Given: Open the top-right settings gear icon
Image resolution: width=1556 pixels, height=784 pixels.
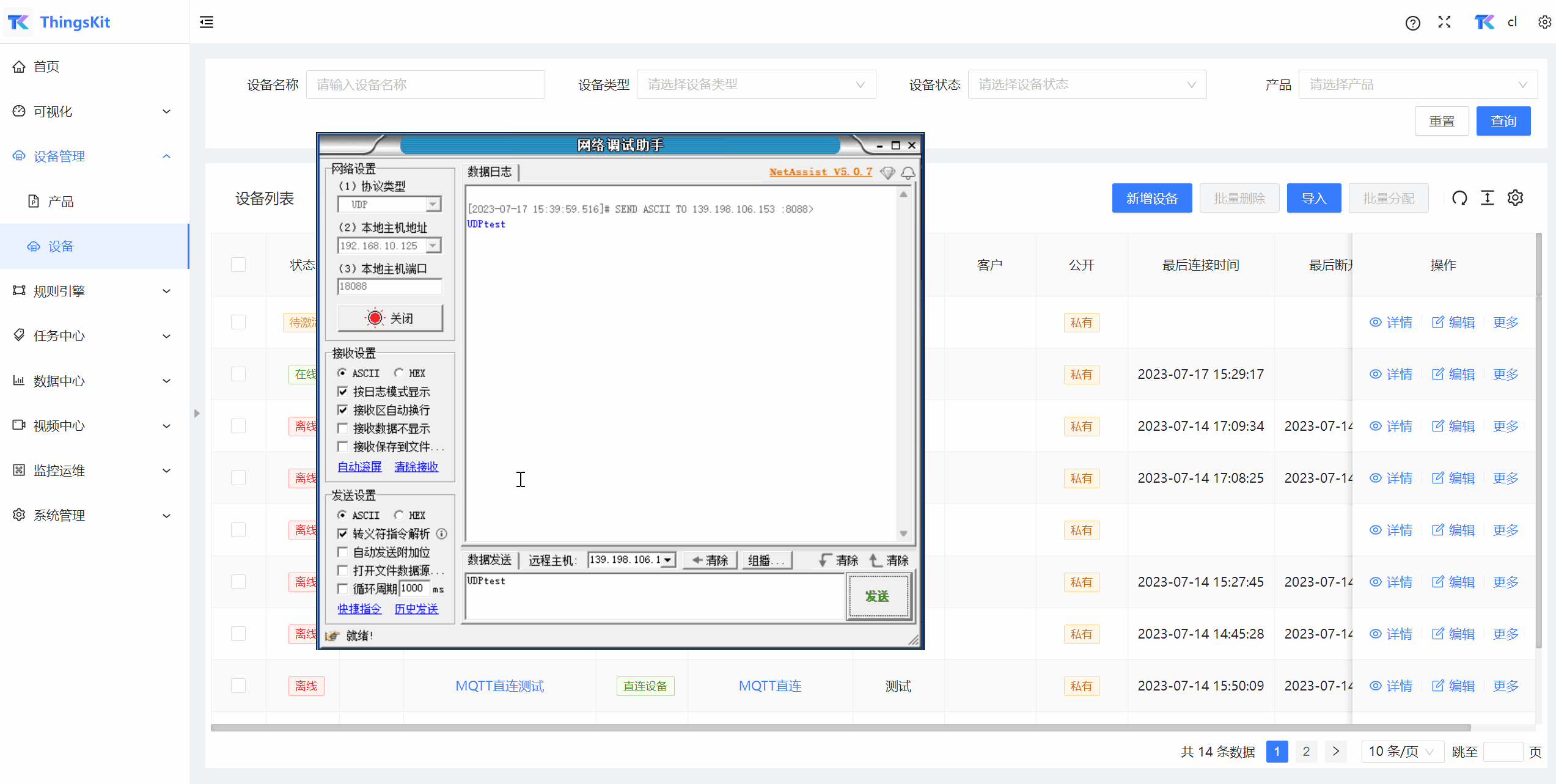Looking at the screenshot, I should coord(1545,23).
